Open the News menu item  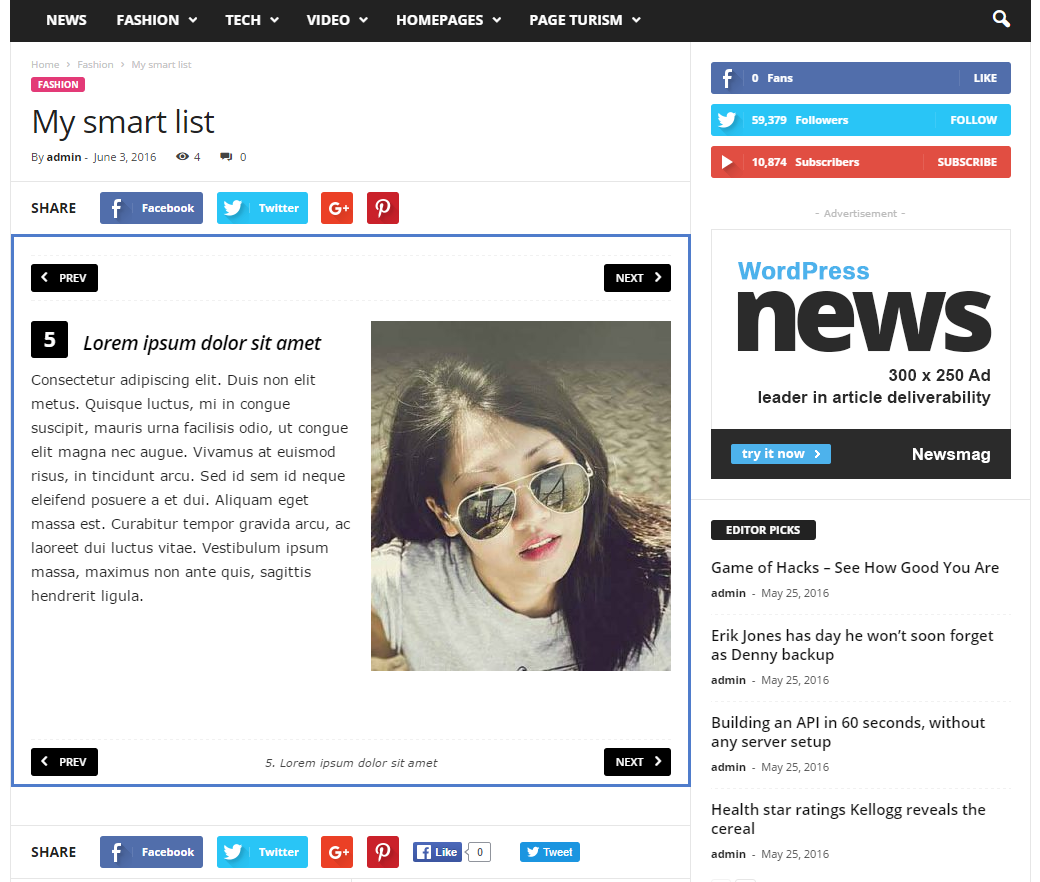coord(66,20)
